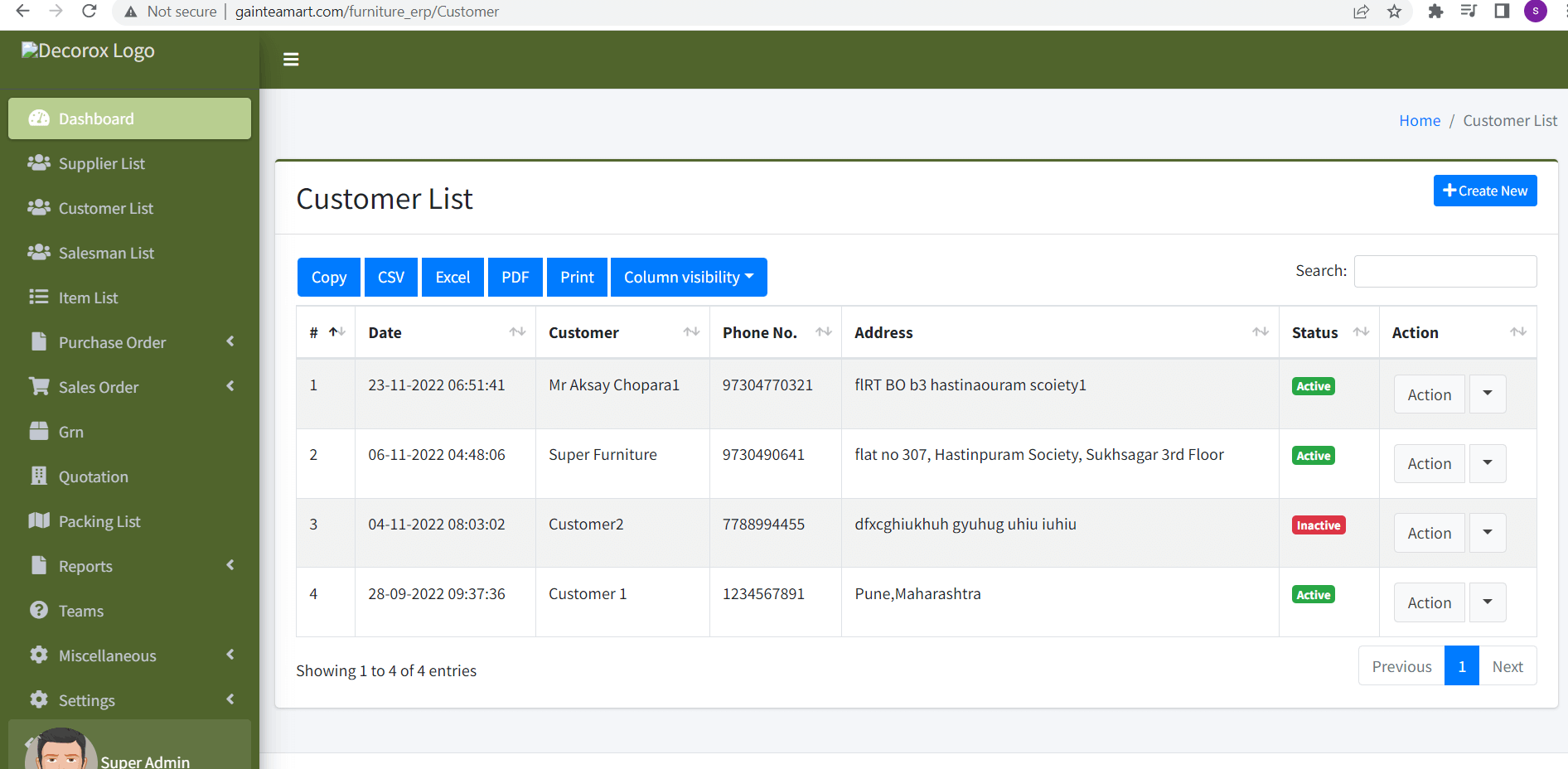1568x769 pixels.
Task: Open the Column visibility dropdown
Action: pyautogui.click(x=689, y=277)
